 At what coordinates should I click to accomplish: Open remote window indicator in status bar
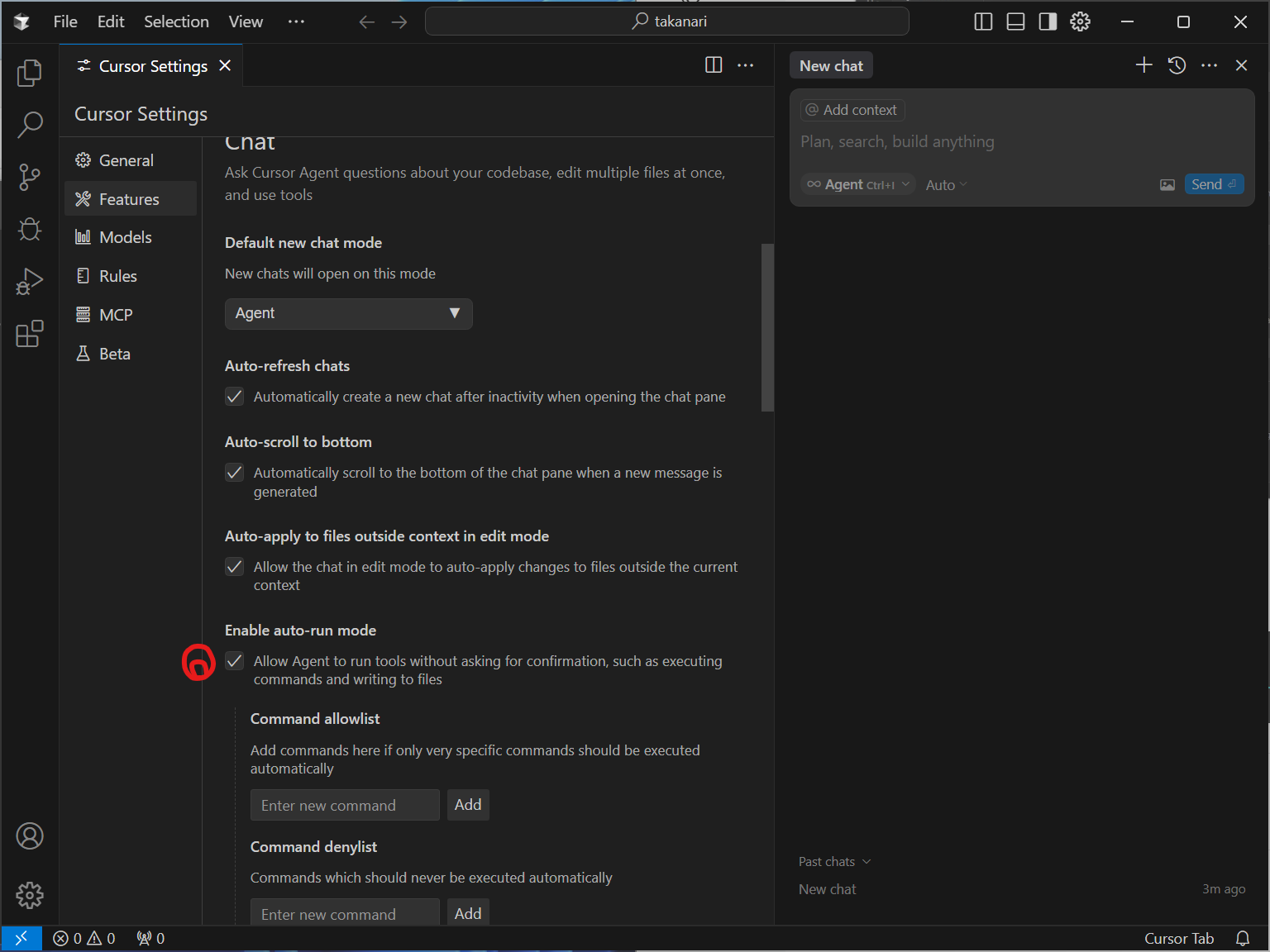pyautogui.click(x=21, y=939)
